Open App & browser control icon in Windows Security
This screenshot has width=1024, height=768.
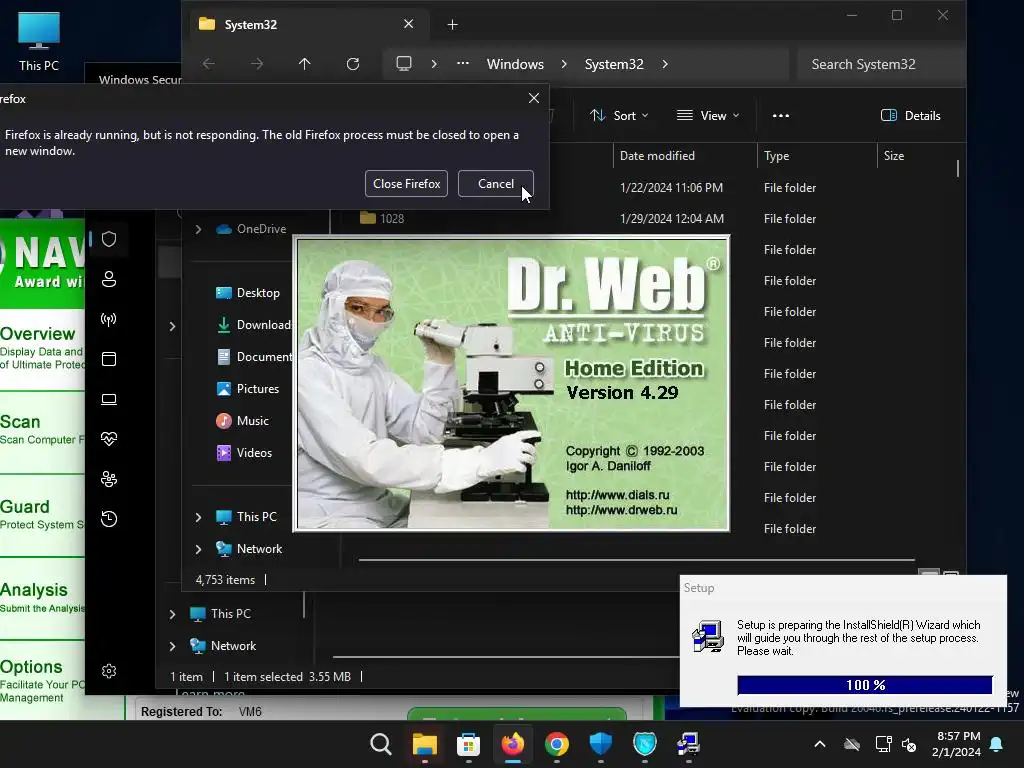click(109, 359)
